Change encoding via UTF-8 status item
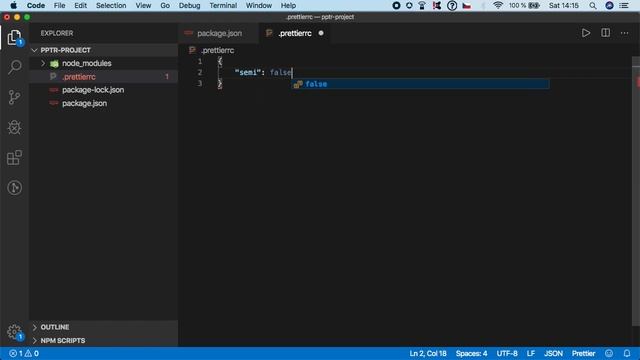640x360 pixels. pos(507,353)
